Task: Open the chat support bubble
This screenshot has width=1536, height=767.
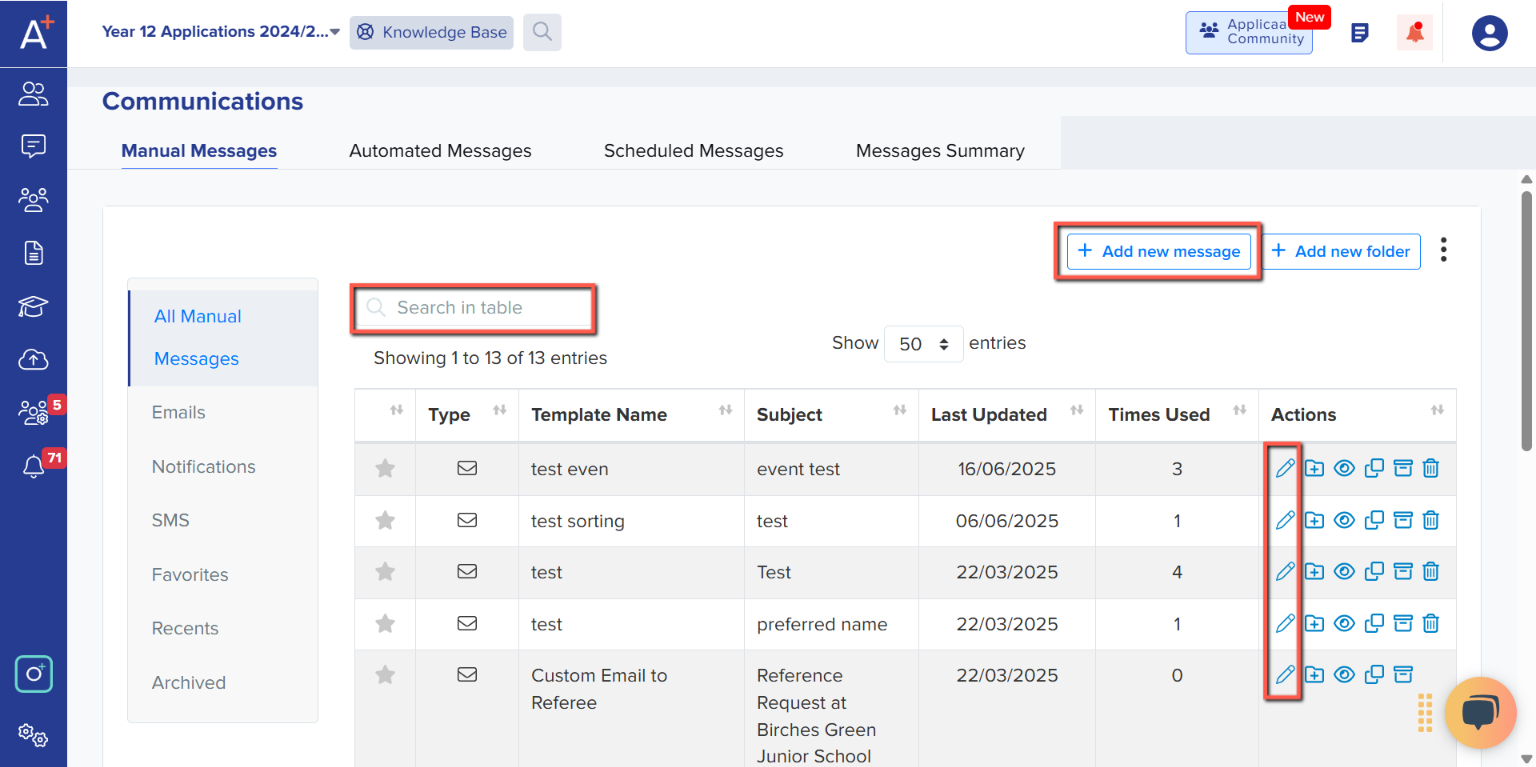Action: coord(1480,712)
